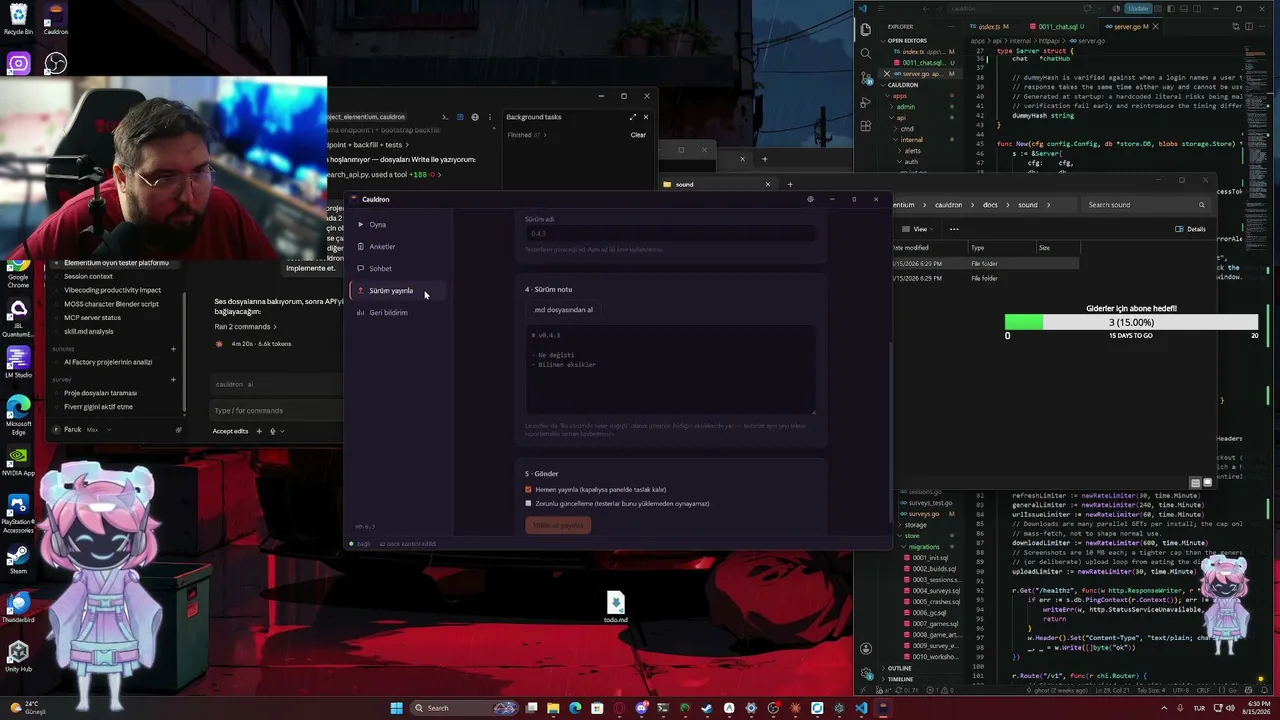Screen dimensions: 1280x720
Task: Open Sohbet chat in Cauldron sidebar
Action: 400,268
